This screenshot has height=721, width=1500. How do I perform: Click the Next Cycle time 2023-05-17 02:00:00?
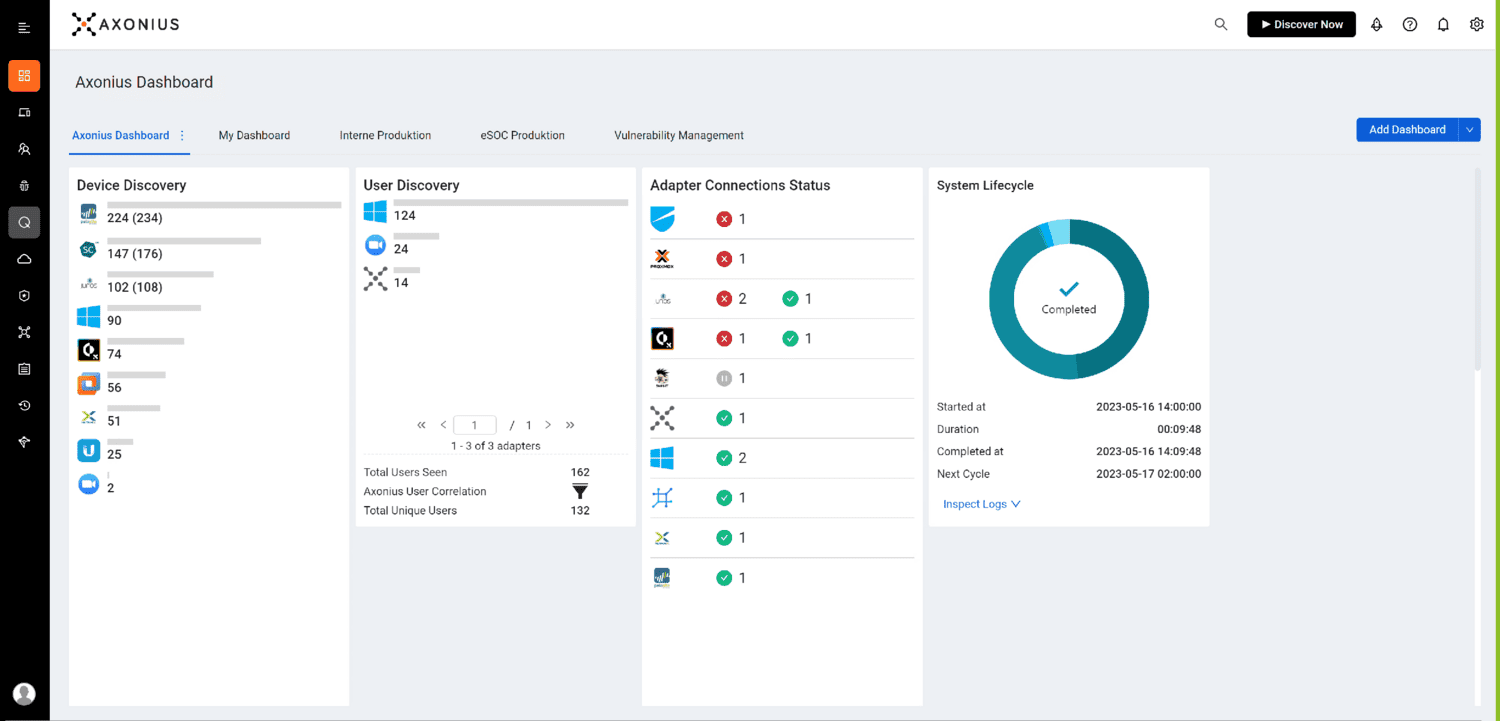(x=1149, y=474)
